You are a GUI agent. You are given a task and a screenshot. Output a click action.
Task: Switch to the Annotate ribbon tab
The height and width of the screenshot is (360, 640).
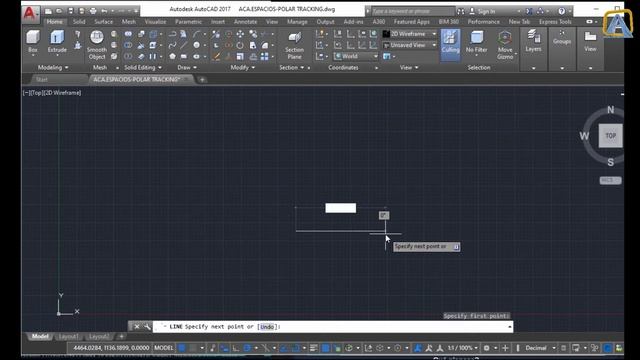pos(245,22)
